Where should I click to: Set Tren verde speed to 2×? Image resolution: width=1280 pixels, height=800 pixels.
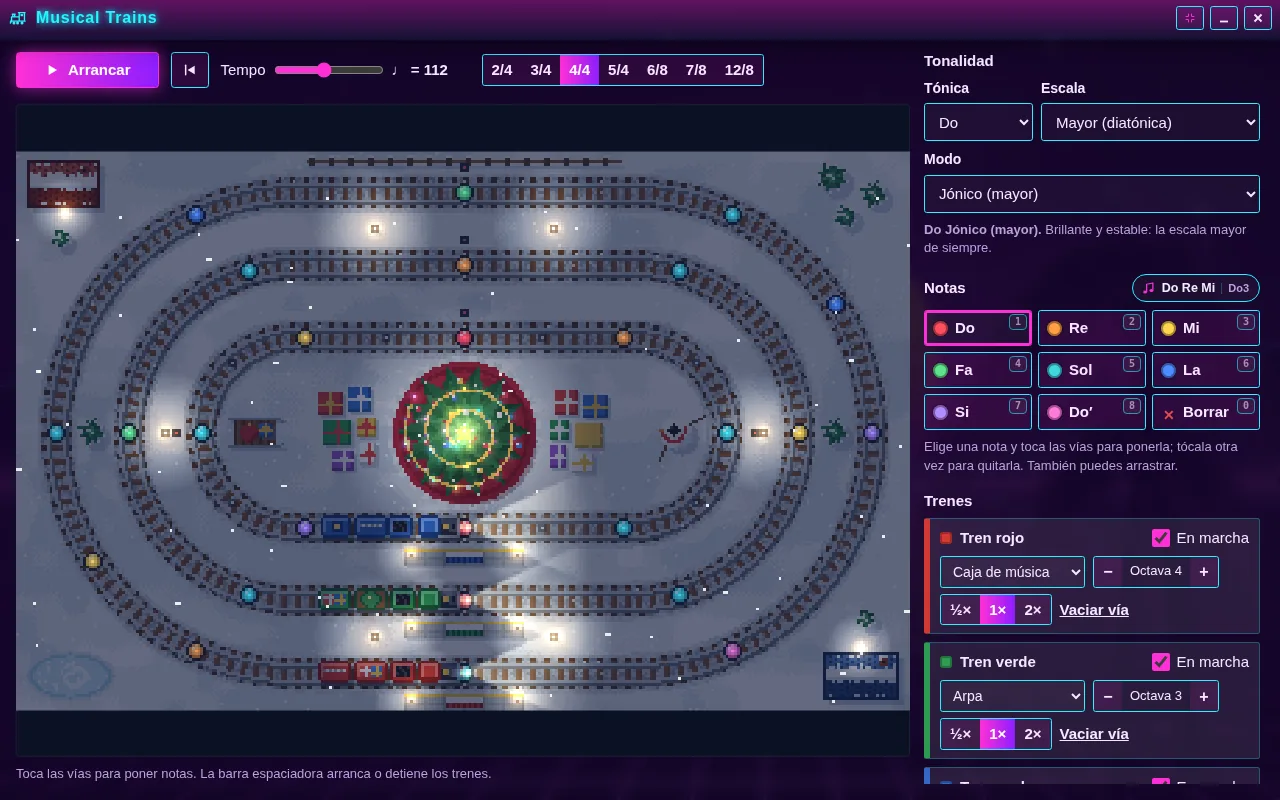[x=1033, y=734]
